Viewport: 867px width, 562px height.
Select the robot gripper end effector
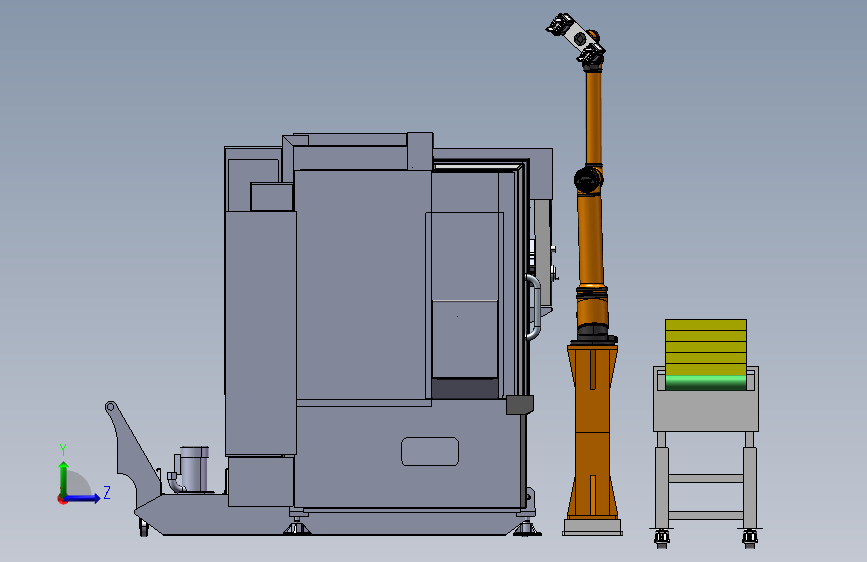pyautogui.click(x=575, y=38)
